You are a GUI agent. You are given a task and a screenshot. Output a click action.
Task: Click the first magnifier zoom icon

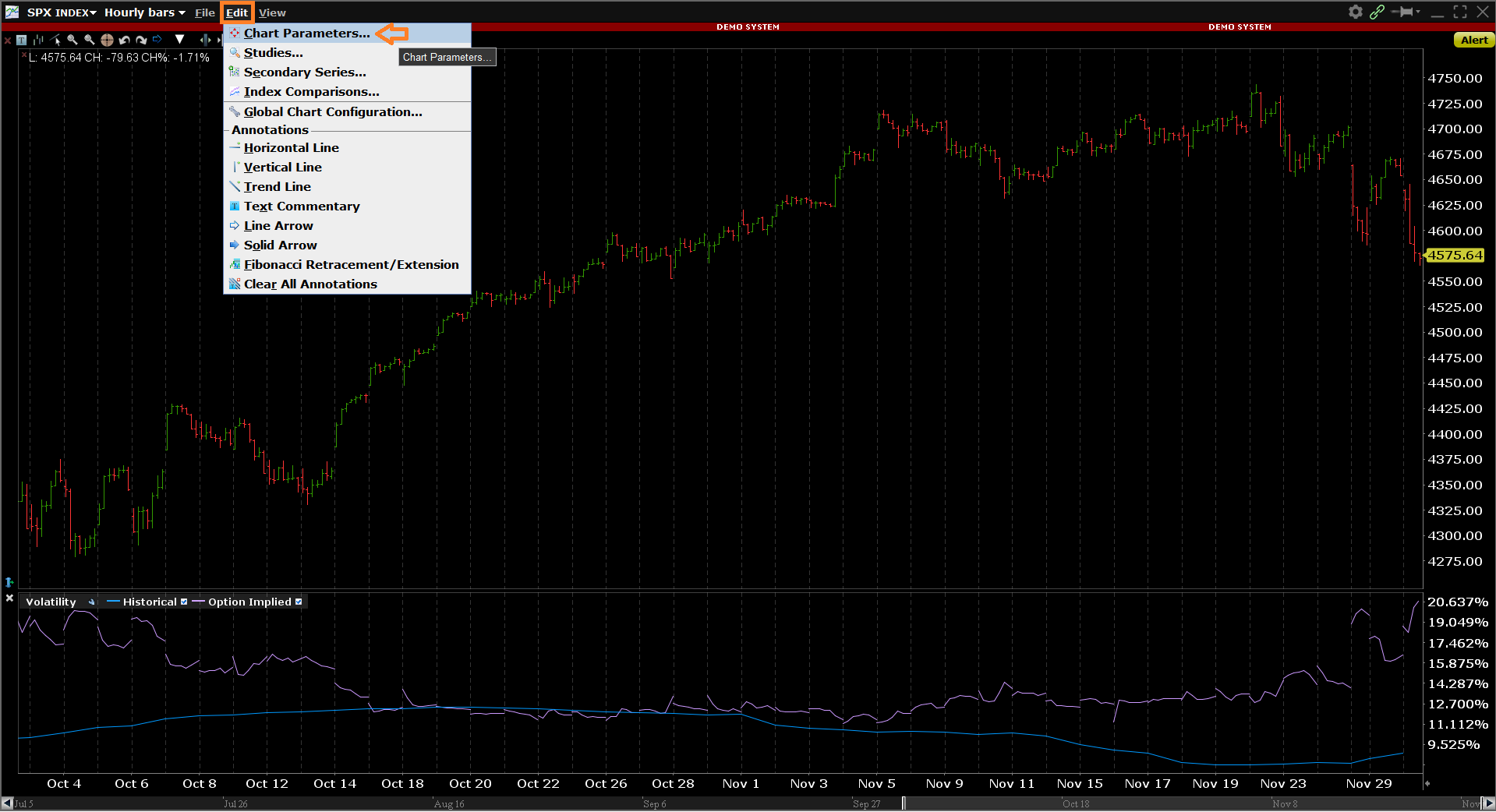click(73, 40)
